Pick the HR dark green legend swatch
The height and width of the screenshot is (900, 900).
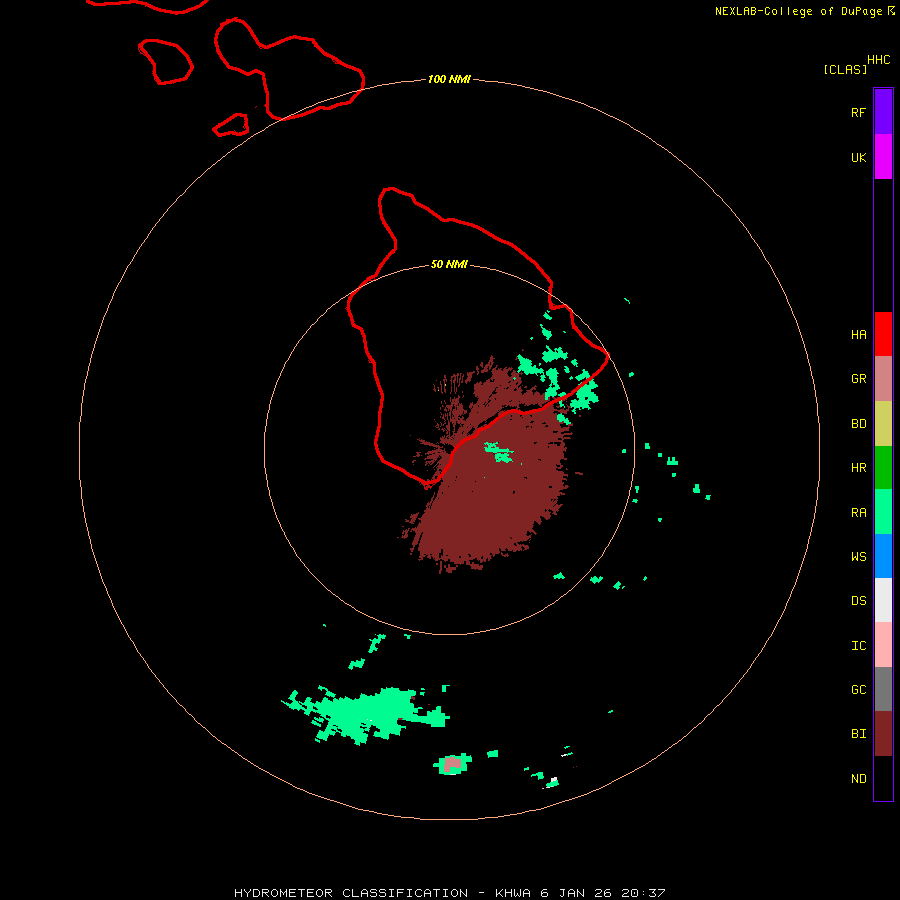pos(883,468)
